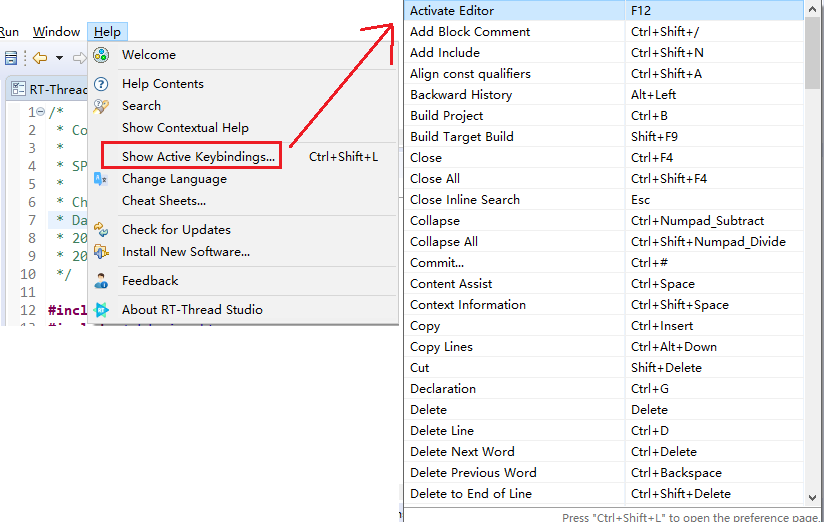The width and height of the screenshot is (827, 525).
Task: Select the Commit... row
Action: pos(604,263)
